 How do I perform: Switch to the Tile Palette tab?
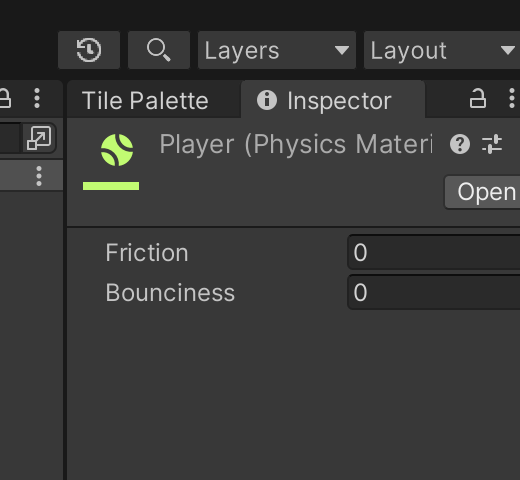coord(145,100)
